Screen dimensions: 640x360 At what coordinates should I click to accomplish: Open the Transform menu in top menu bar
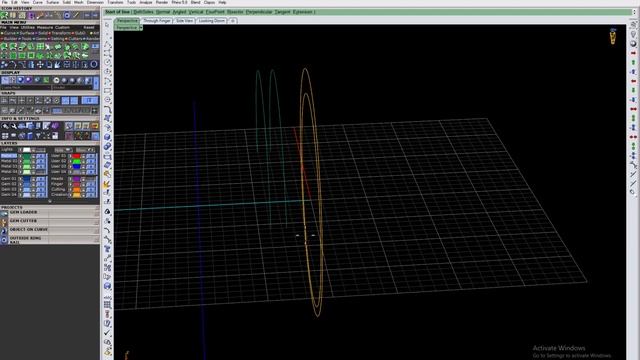point(115,2)
